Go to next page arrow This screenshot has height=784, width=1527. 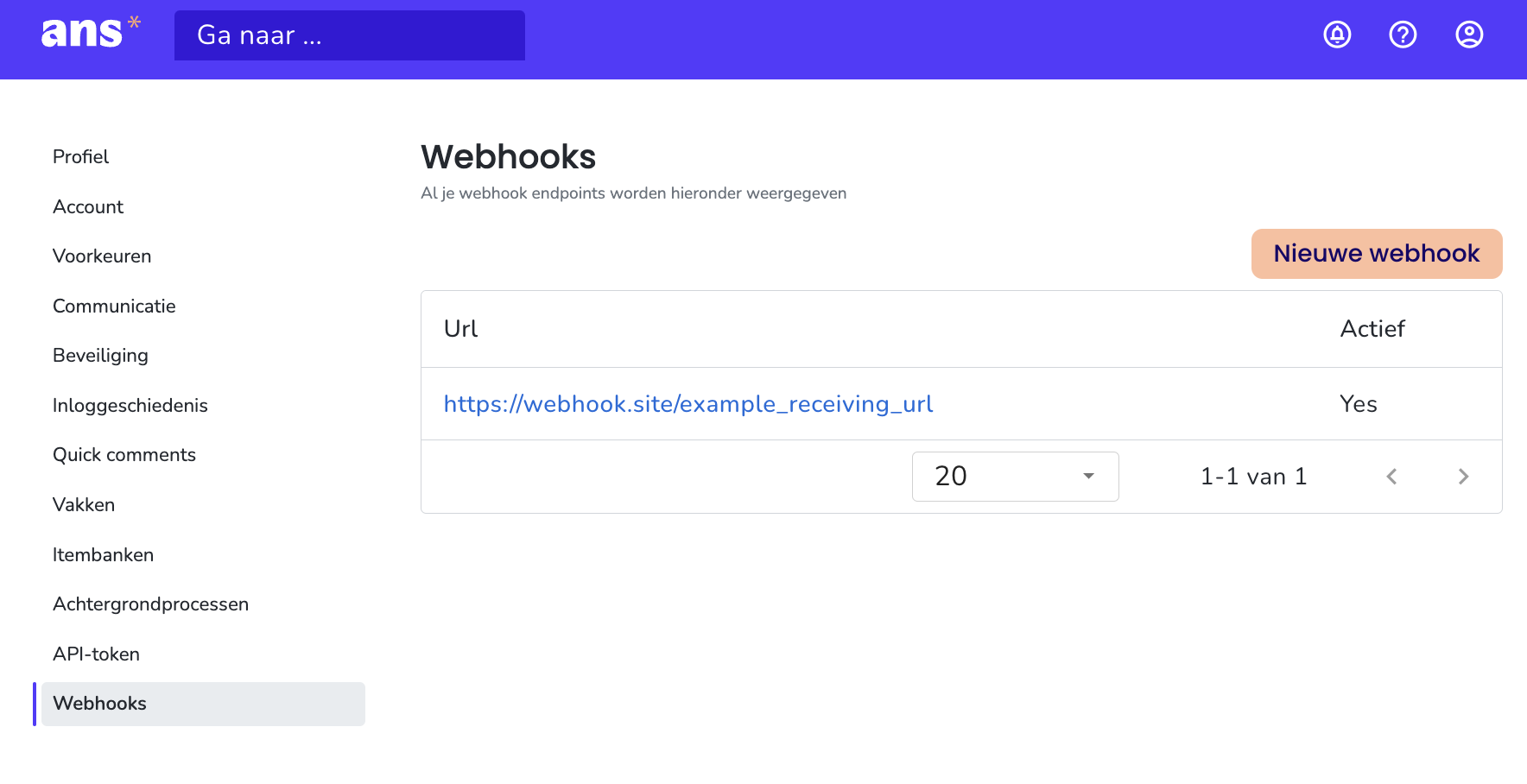point(1463,477)
